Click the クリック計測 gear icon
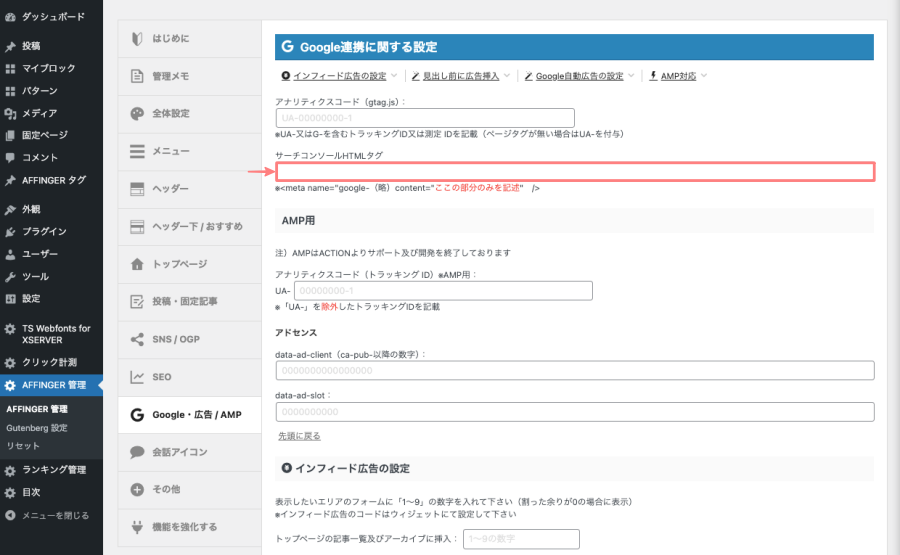The image size is (900, 555). [x=10, y=363]
